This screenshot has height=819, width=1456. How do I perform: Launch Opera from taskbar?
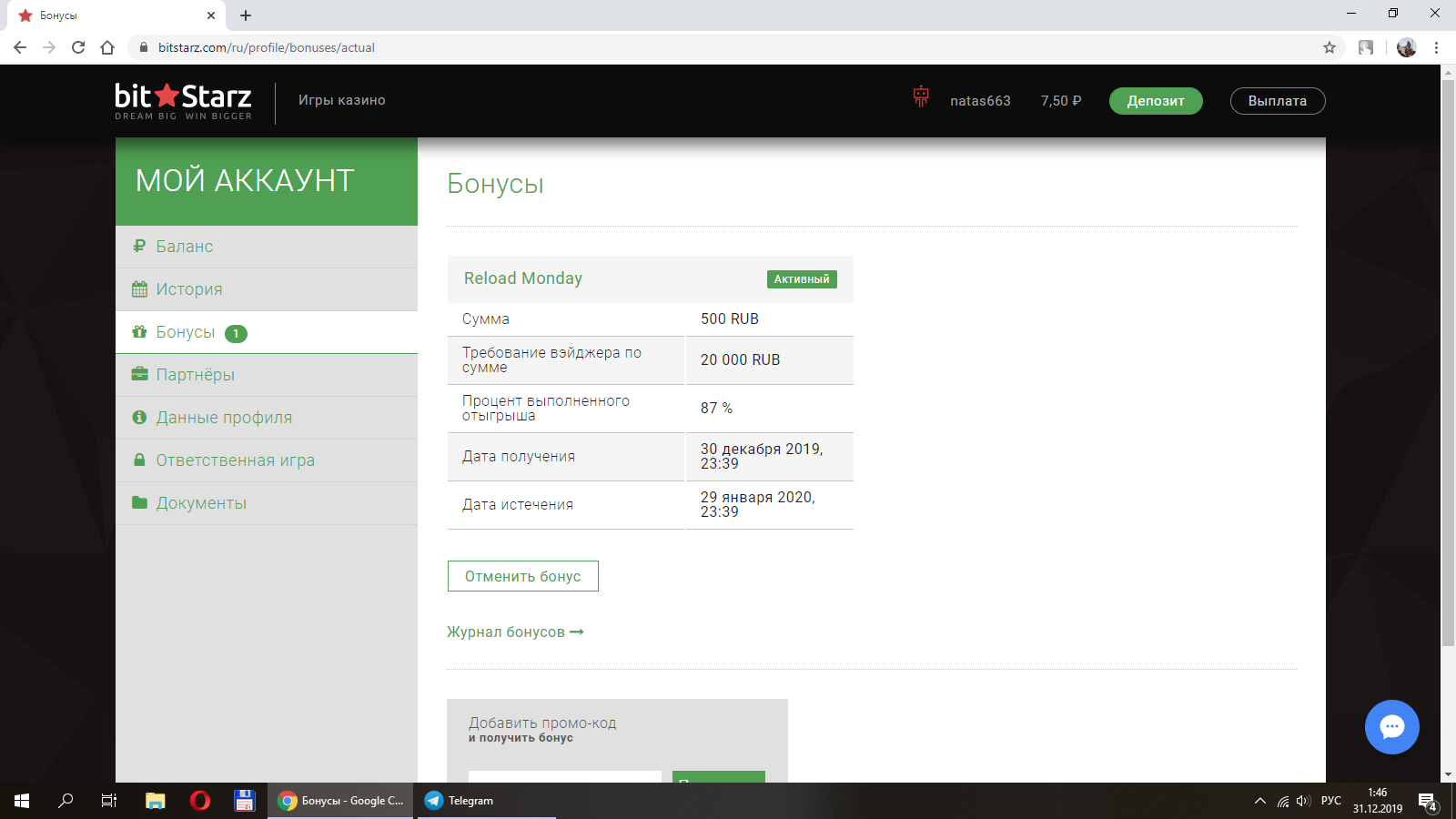tap(200, 801)
